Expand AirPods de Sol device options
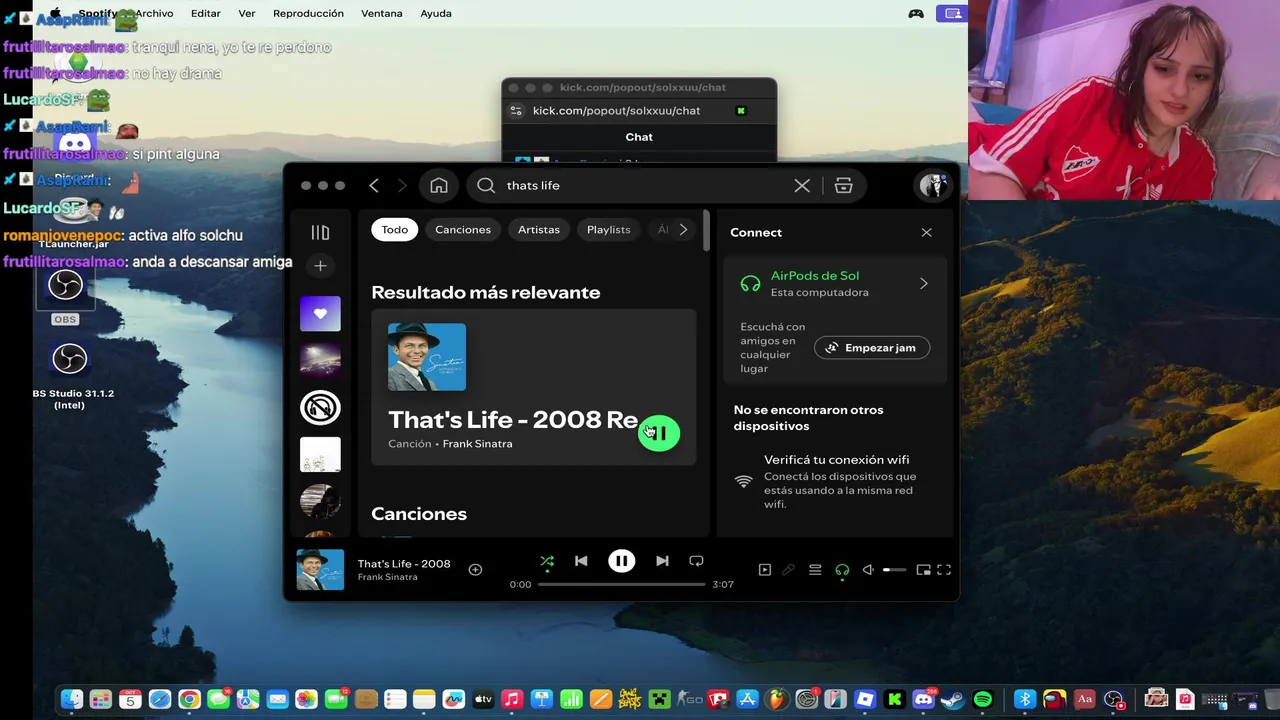Viewport: 1280px width, 720px height. tap(923, 284)
